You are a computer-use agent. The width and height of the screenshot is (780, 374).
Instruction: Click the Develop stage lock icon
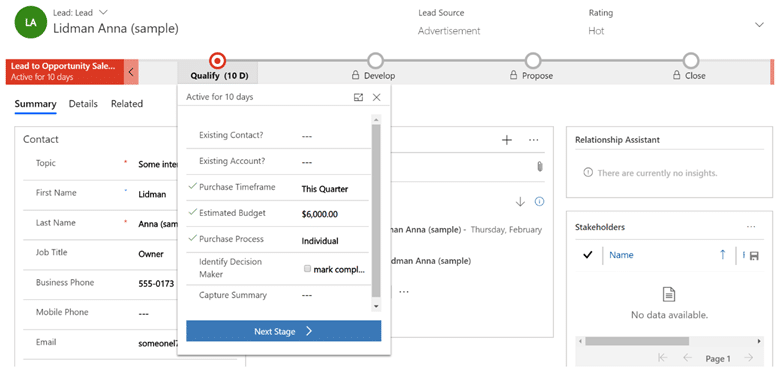(x=356, y=76)
